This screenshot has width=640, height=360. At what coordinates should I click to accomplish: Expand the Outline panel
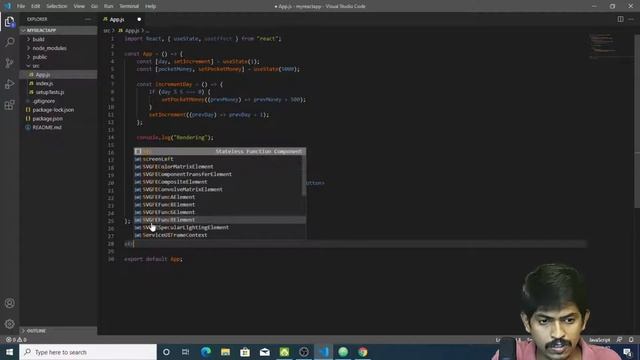click(58, 331)
